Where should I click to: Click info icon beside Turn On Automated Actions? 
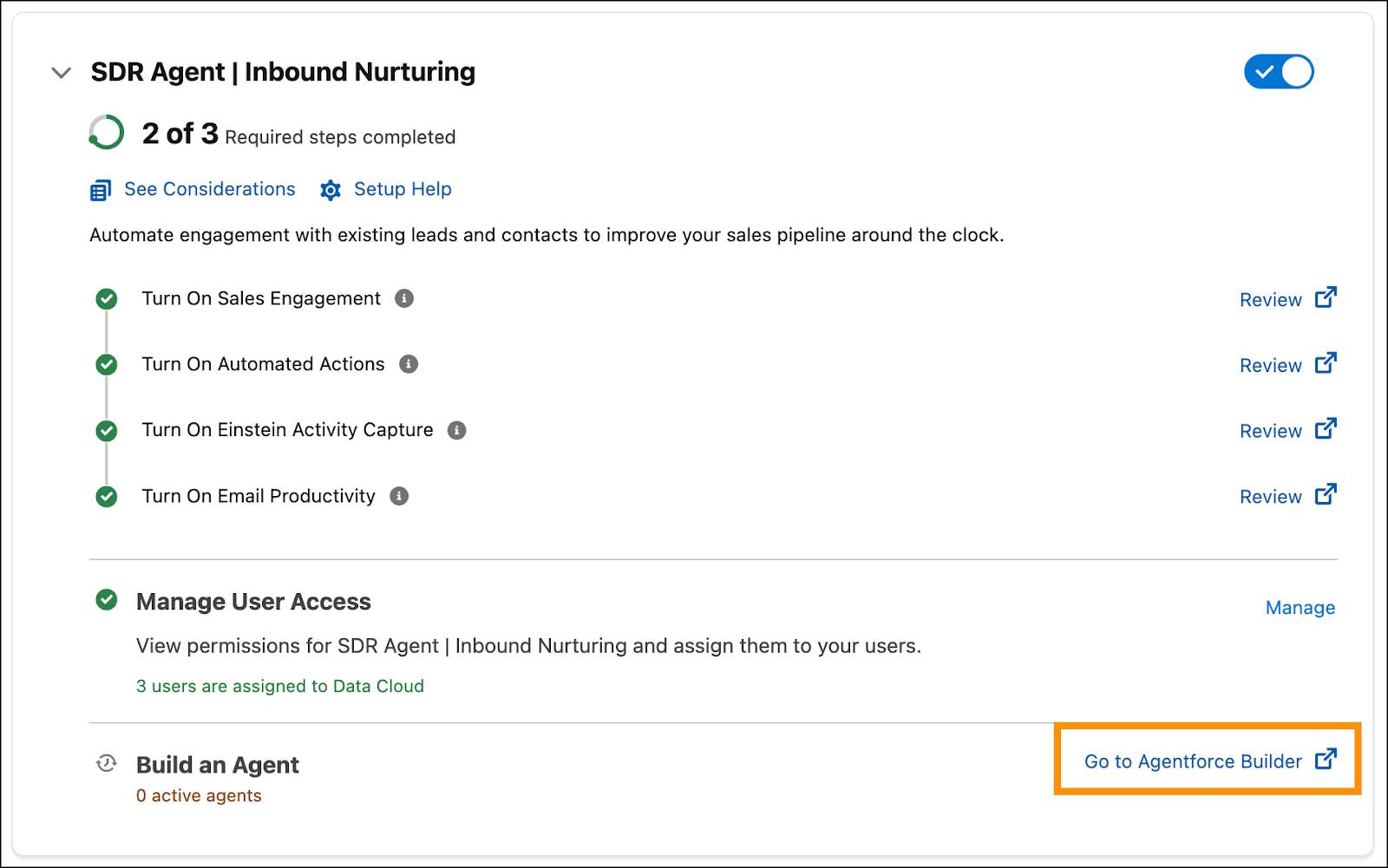409,364
